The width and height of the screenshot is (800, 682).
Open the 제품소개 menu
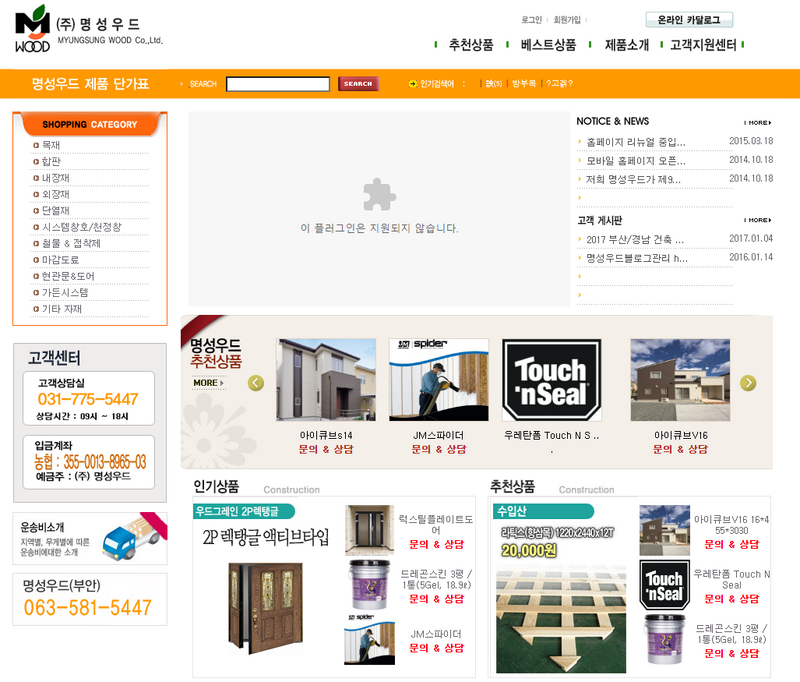(x=627, y=45)
